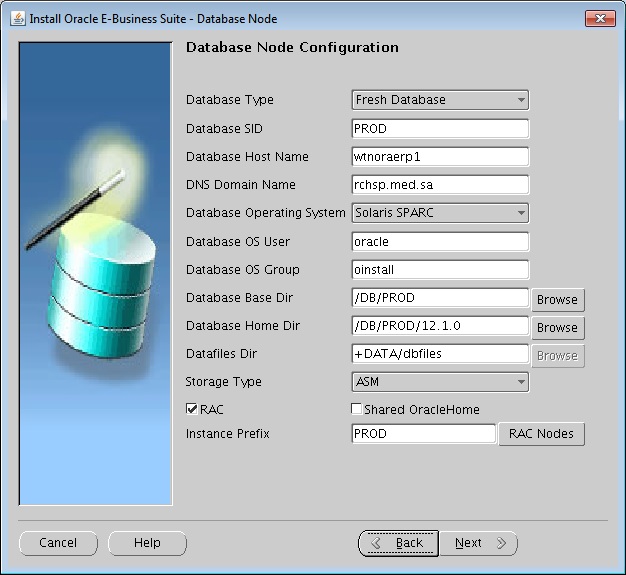Go Back to the previous step

tap(398, 543)
